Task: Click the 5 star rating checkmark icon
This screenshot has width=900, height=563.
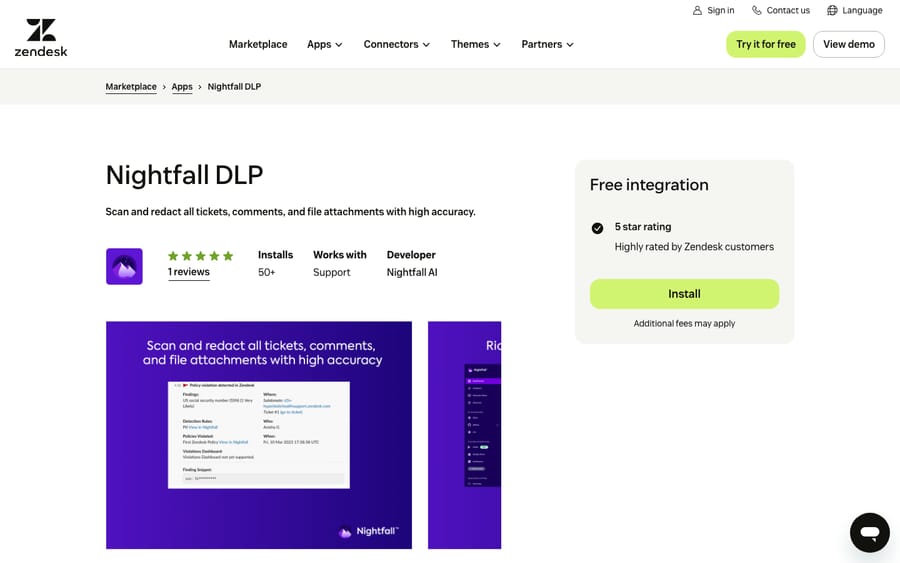Action: pos(597,228)
